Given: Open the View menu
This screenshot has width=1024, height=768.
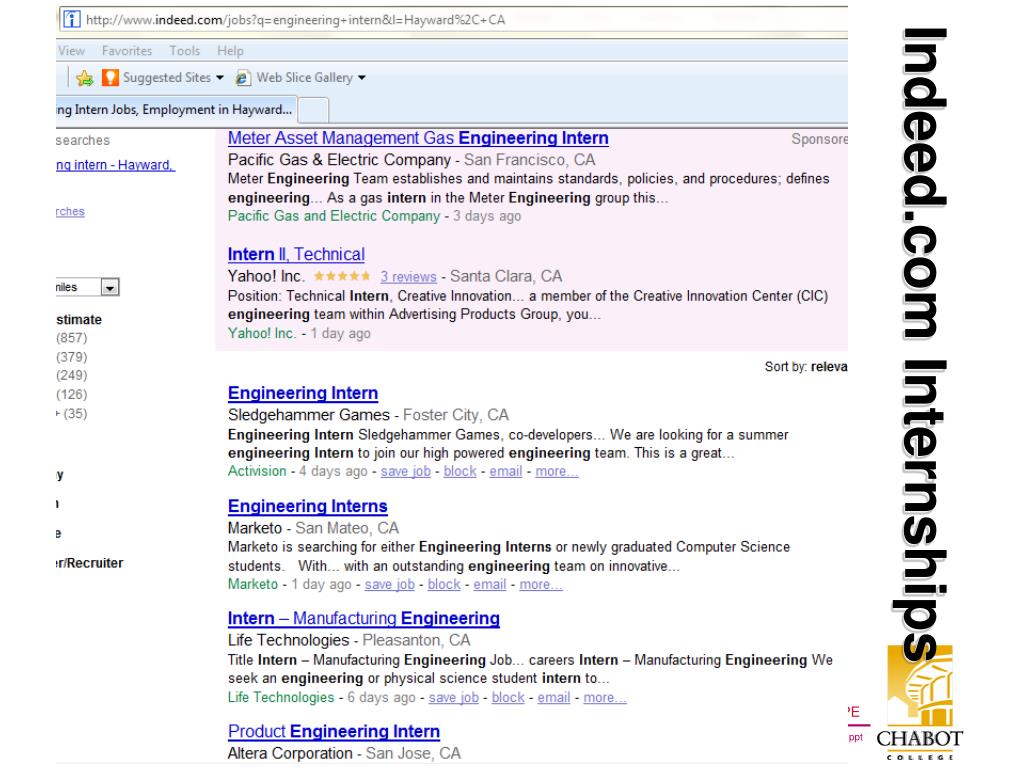Looking at the screenshot, I should click(x=71, y=51).
